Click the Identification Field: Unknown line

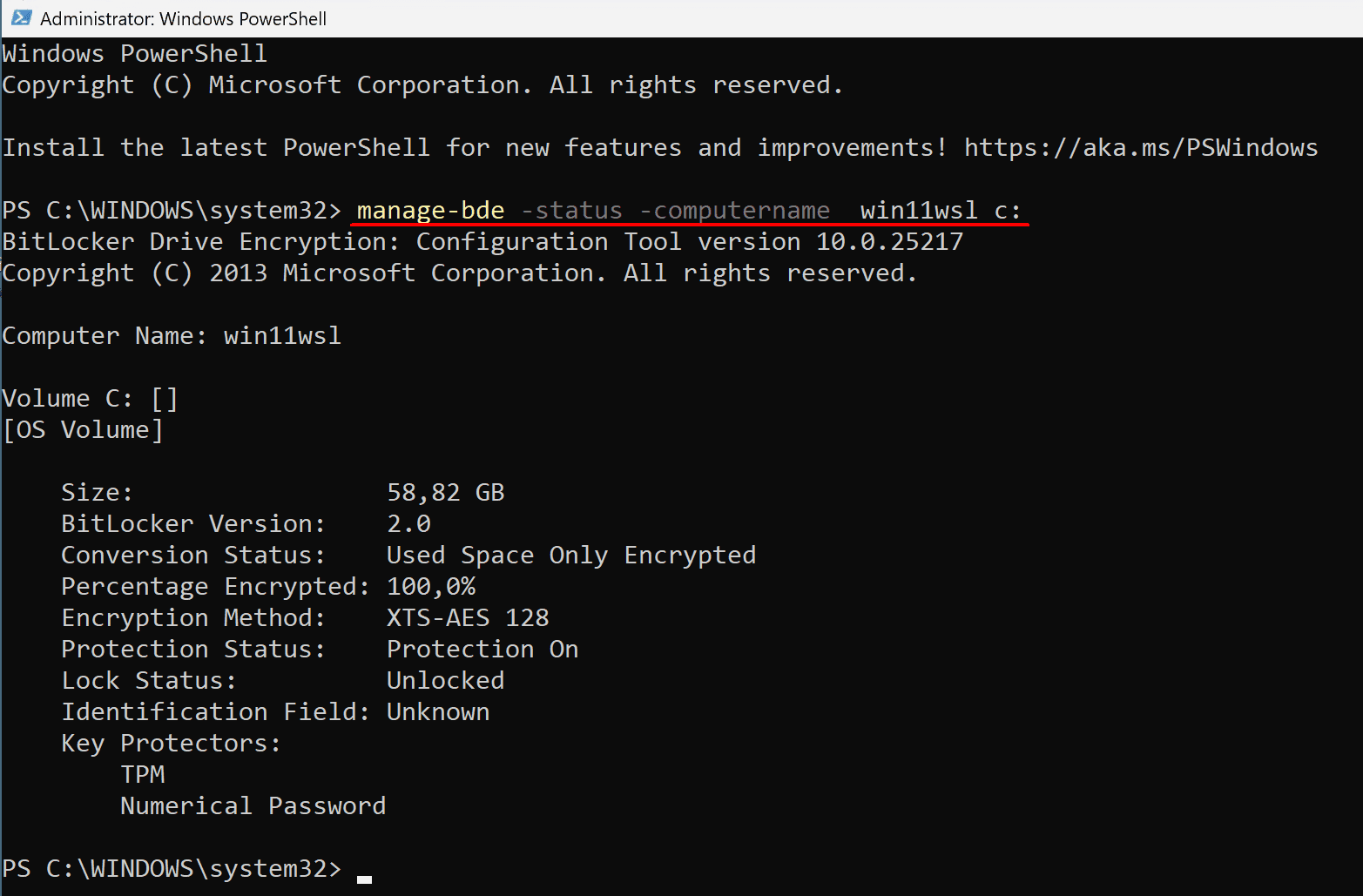(275, 711)
